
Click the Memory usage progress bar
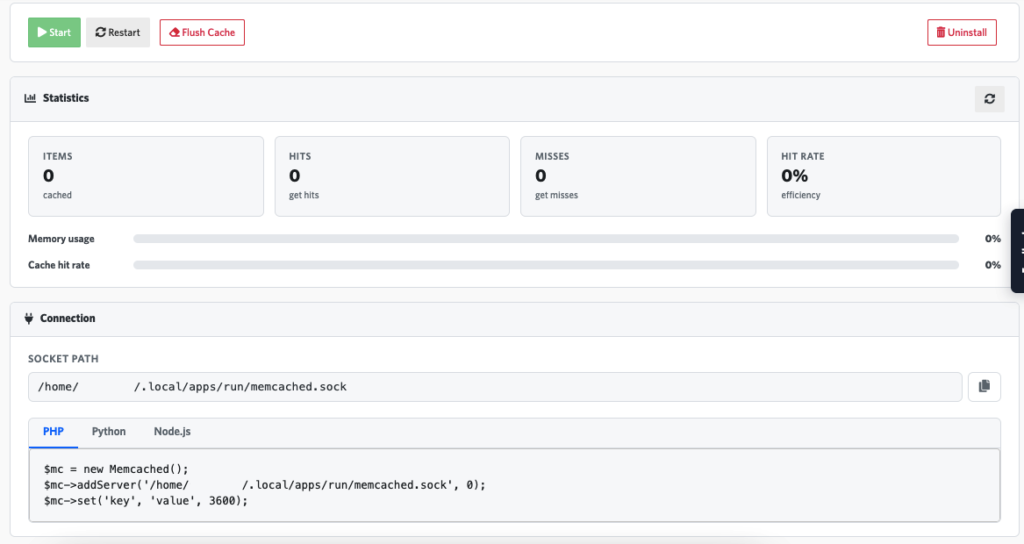[546, 239]
